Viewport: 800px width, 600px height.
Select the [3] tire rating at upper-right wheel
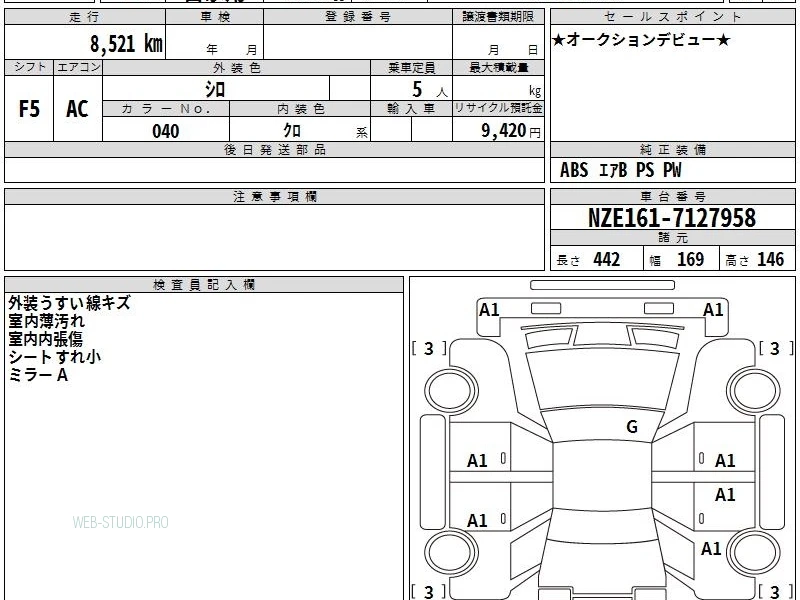click(x=776, y=348)
